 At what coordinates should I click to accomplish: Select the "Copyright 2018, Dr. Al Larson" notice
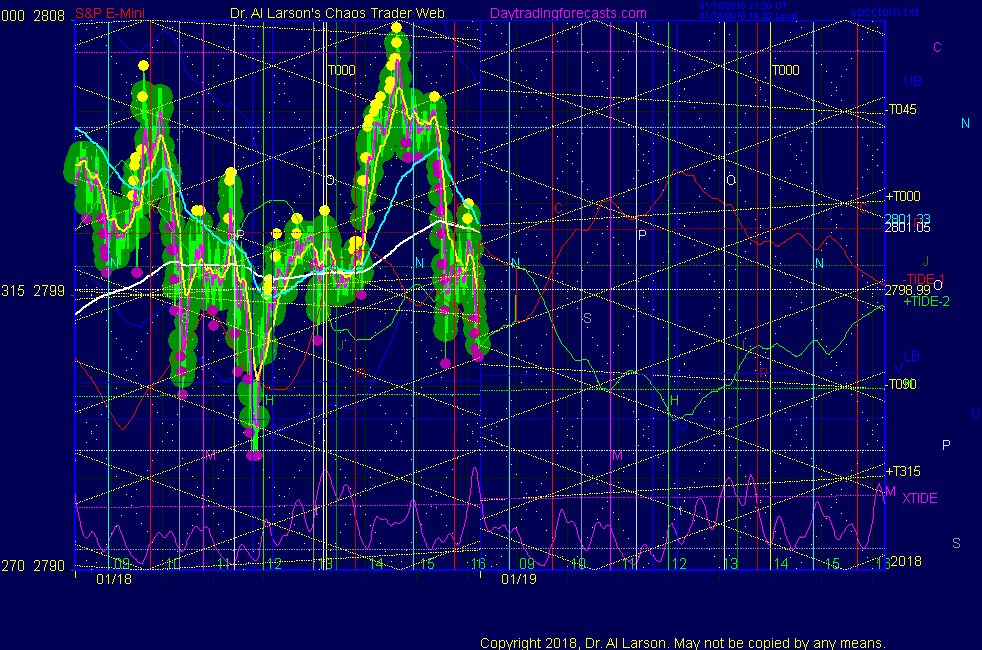[x=683, y=643]
